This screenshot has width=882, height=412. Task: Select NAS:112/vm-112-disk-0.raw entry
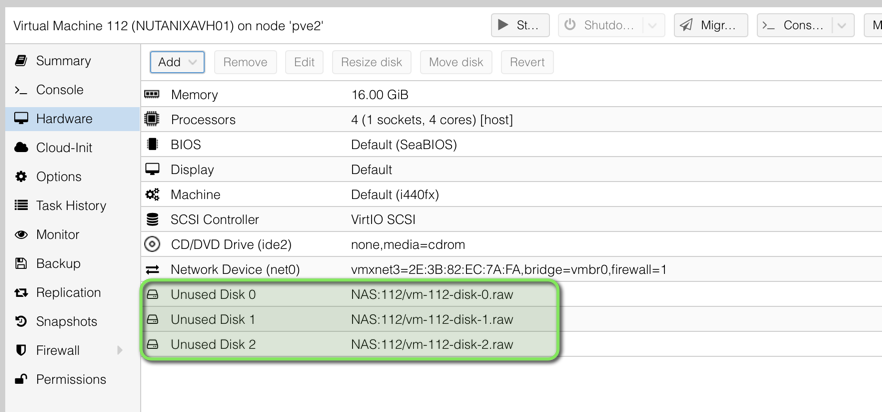[x=432, y=294]
